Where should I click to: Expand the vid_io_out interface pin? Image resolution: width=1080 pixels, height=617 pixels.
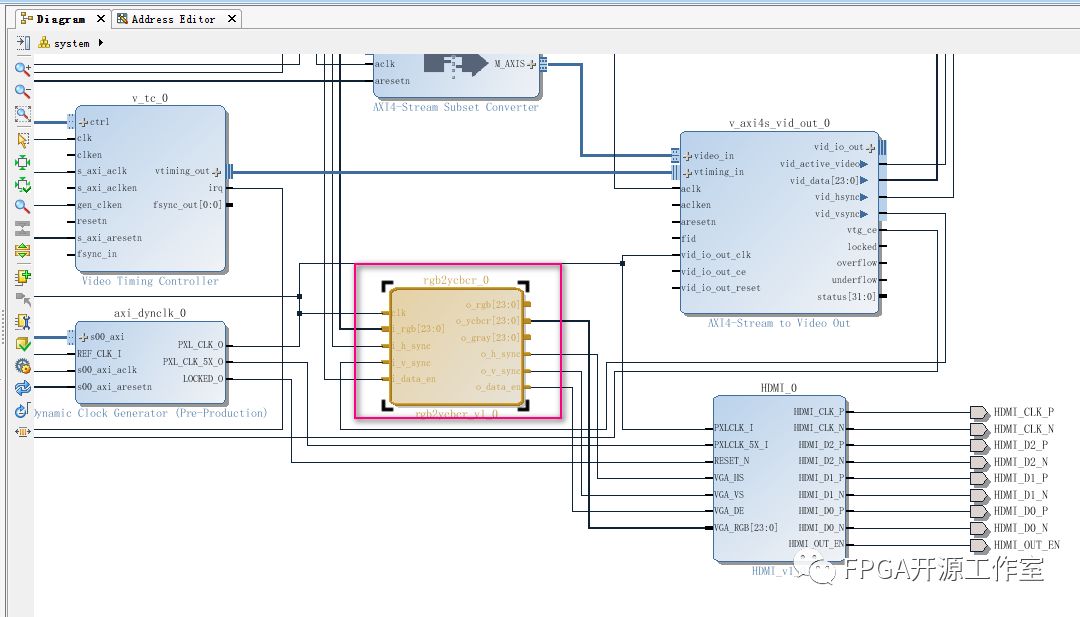tap(870, 147)
